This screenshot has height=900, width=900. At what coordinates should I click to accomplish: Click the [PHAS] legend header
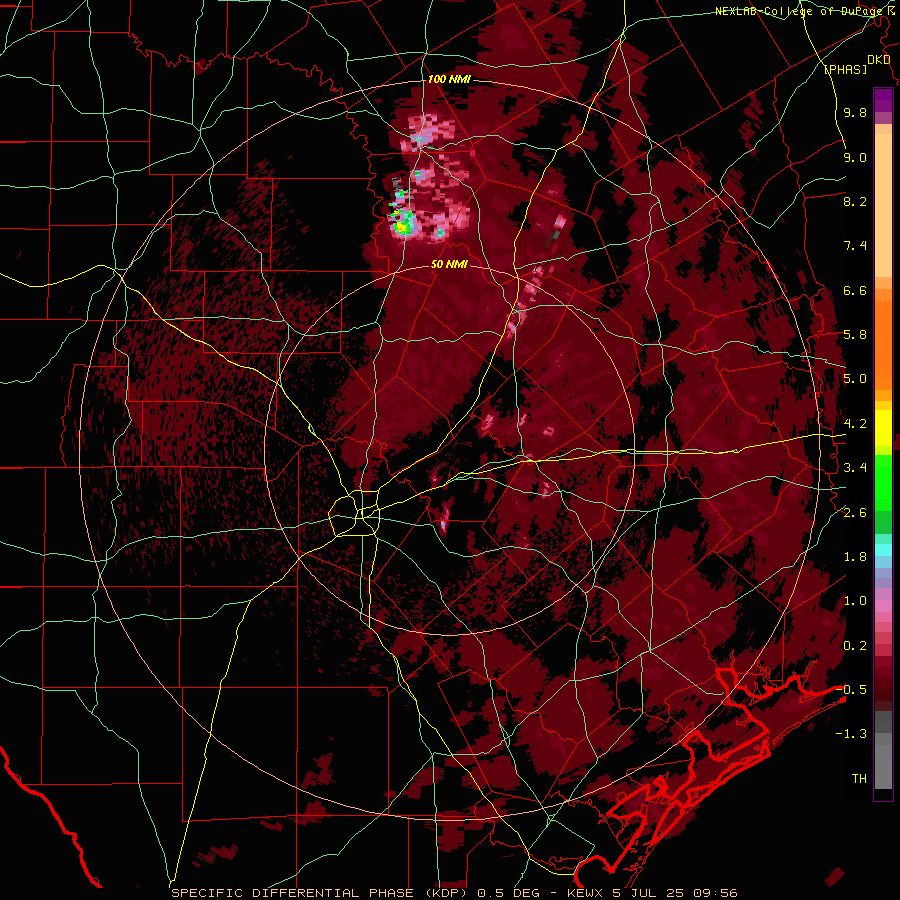coord(845,69)
